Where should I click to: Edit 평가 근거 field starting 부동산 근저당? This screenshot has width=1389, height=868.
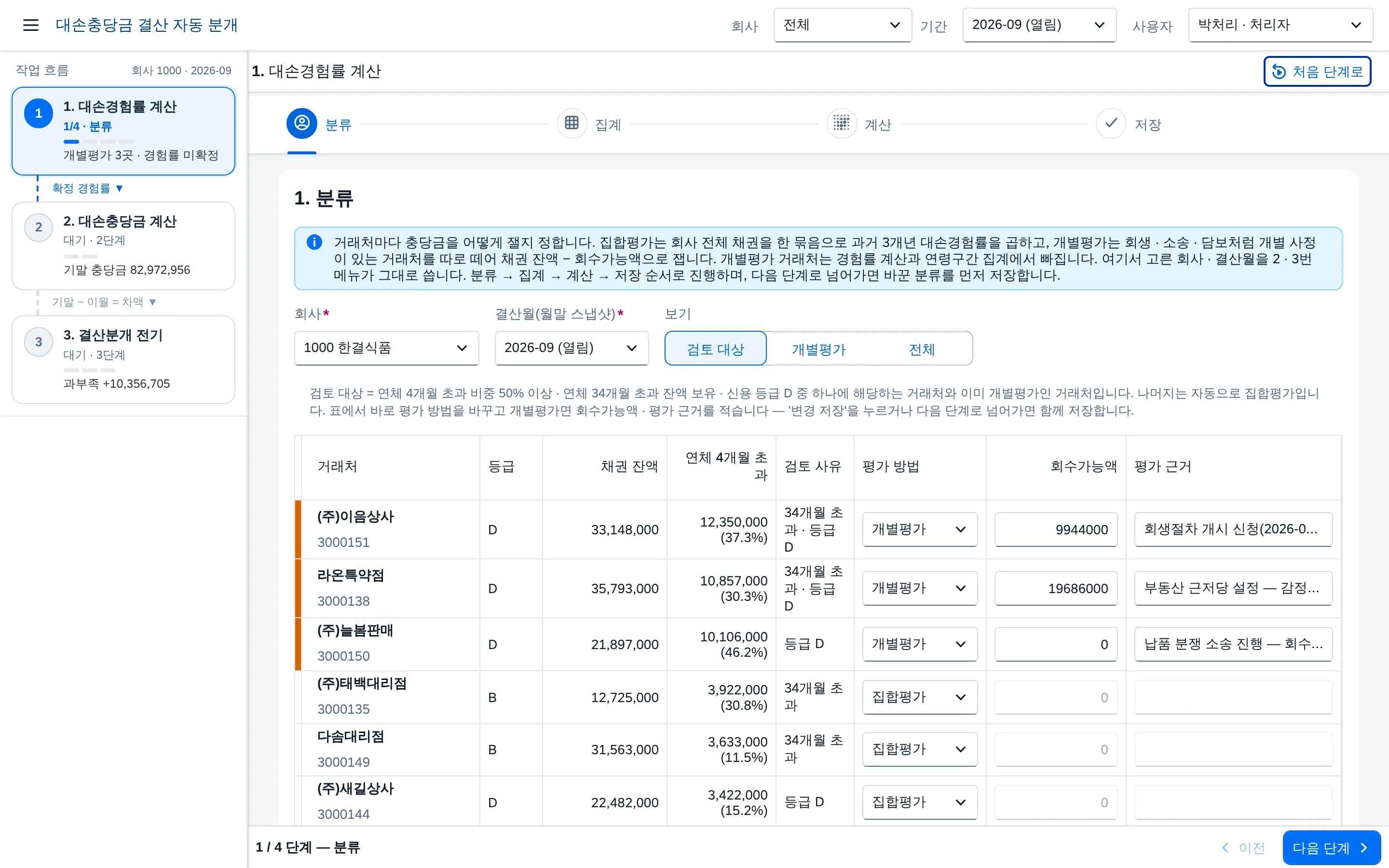(1233, 588)
